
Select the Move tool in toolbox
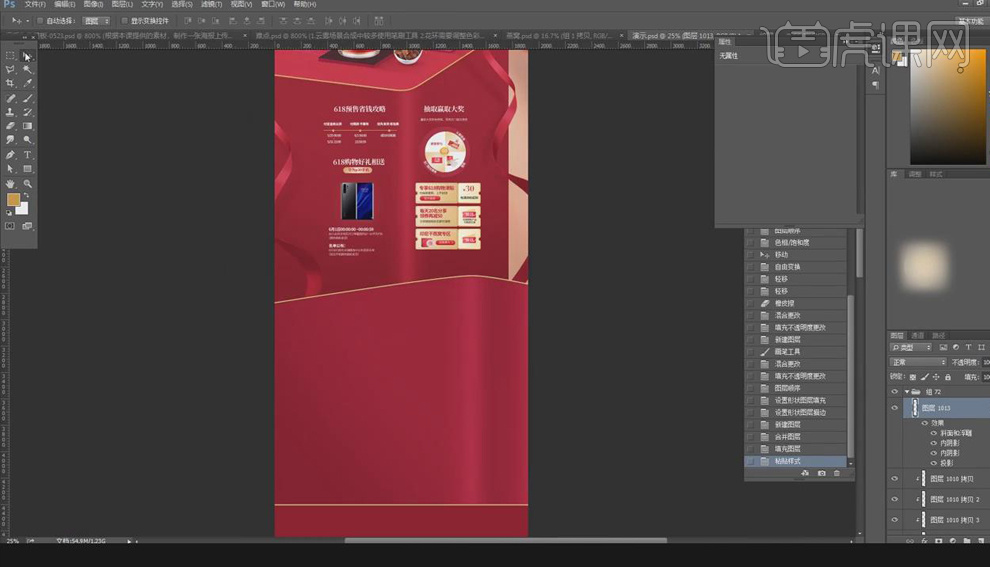point(27,56)
